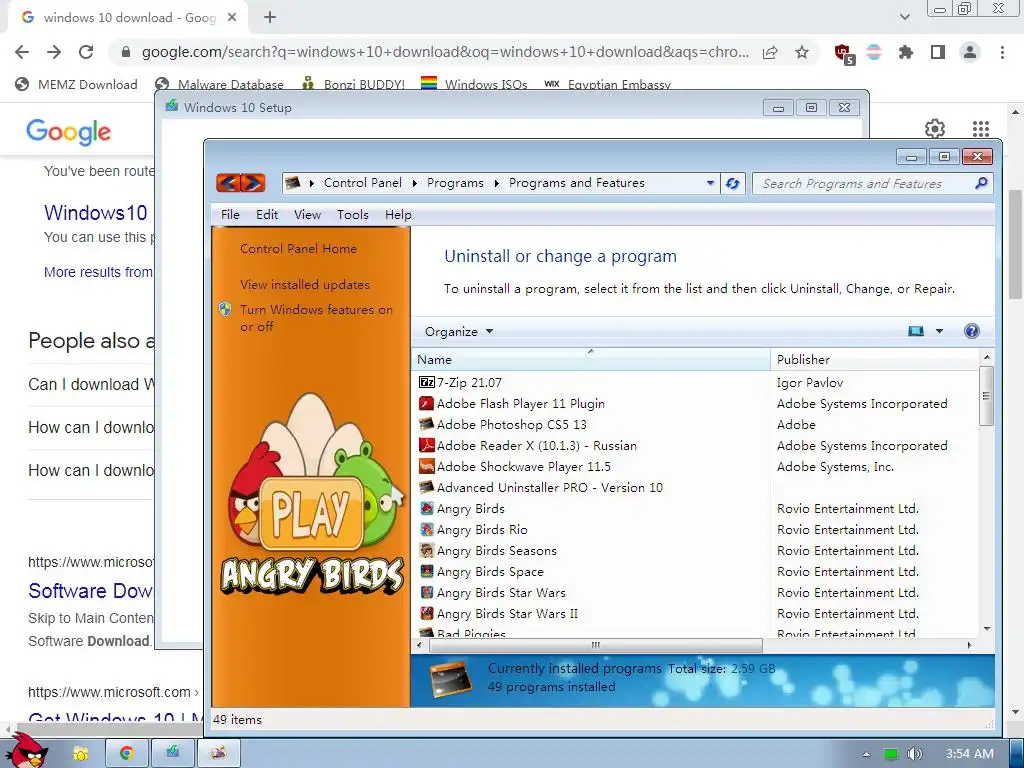The width and height of the screenshot is (1024, 768).
Task: Open Chrome tab search chevron
Action: (x=904, y=17)
